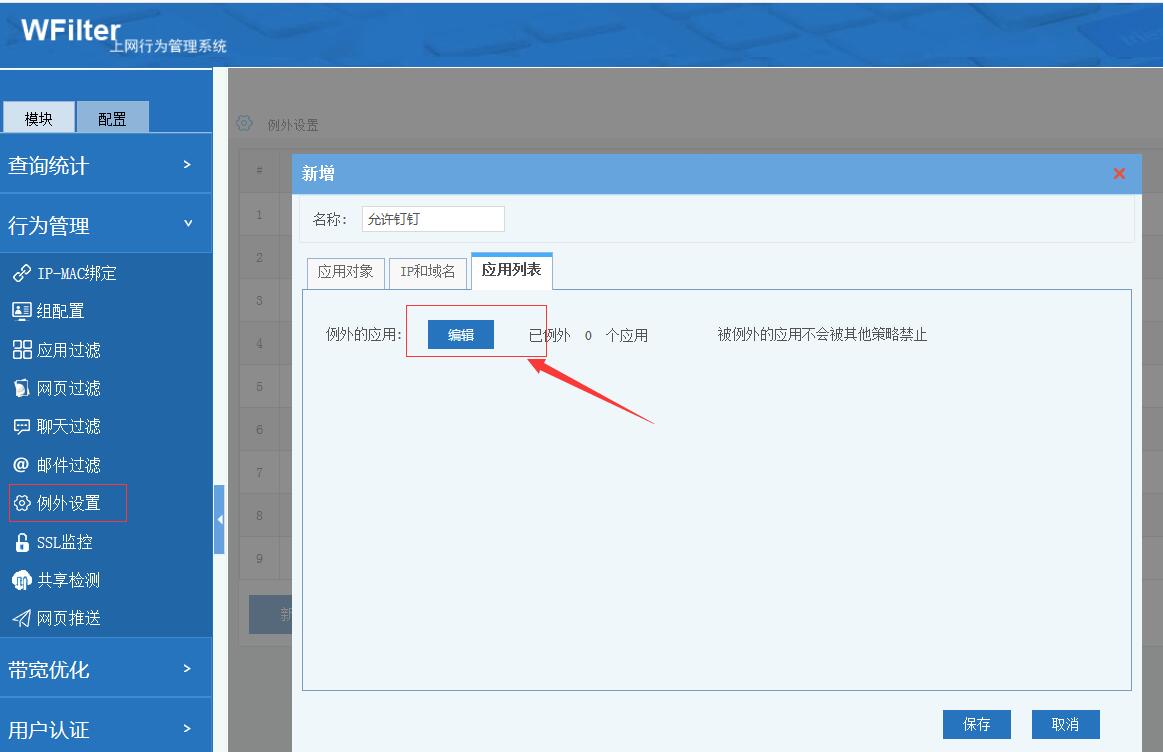1163x752 pixels.
Task: Switch to the 应用对象 tab
Action: (x=344, y=271)
